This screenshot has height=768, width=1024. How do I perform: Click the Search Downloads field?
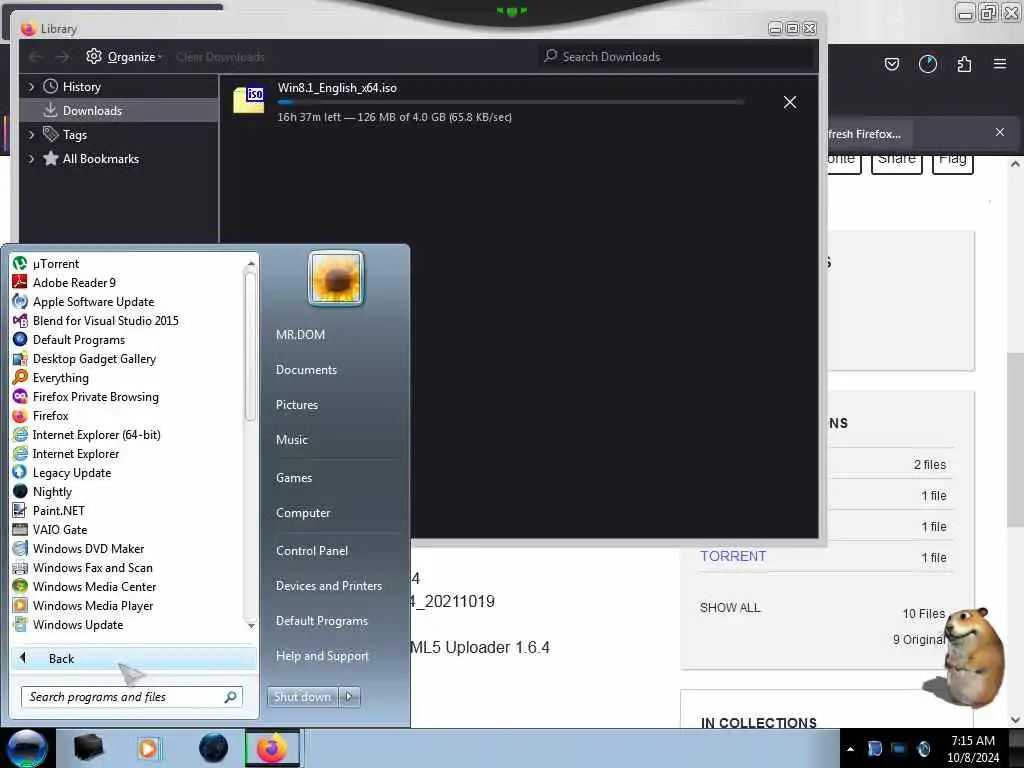point(676,57)
